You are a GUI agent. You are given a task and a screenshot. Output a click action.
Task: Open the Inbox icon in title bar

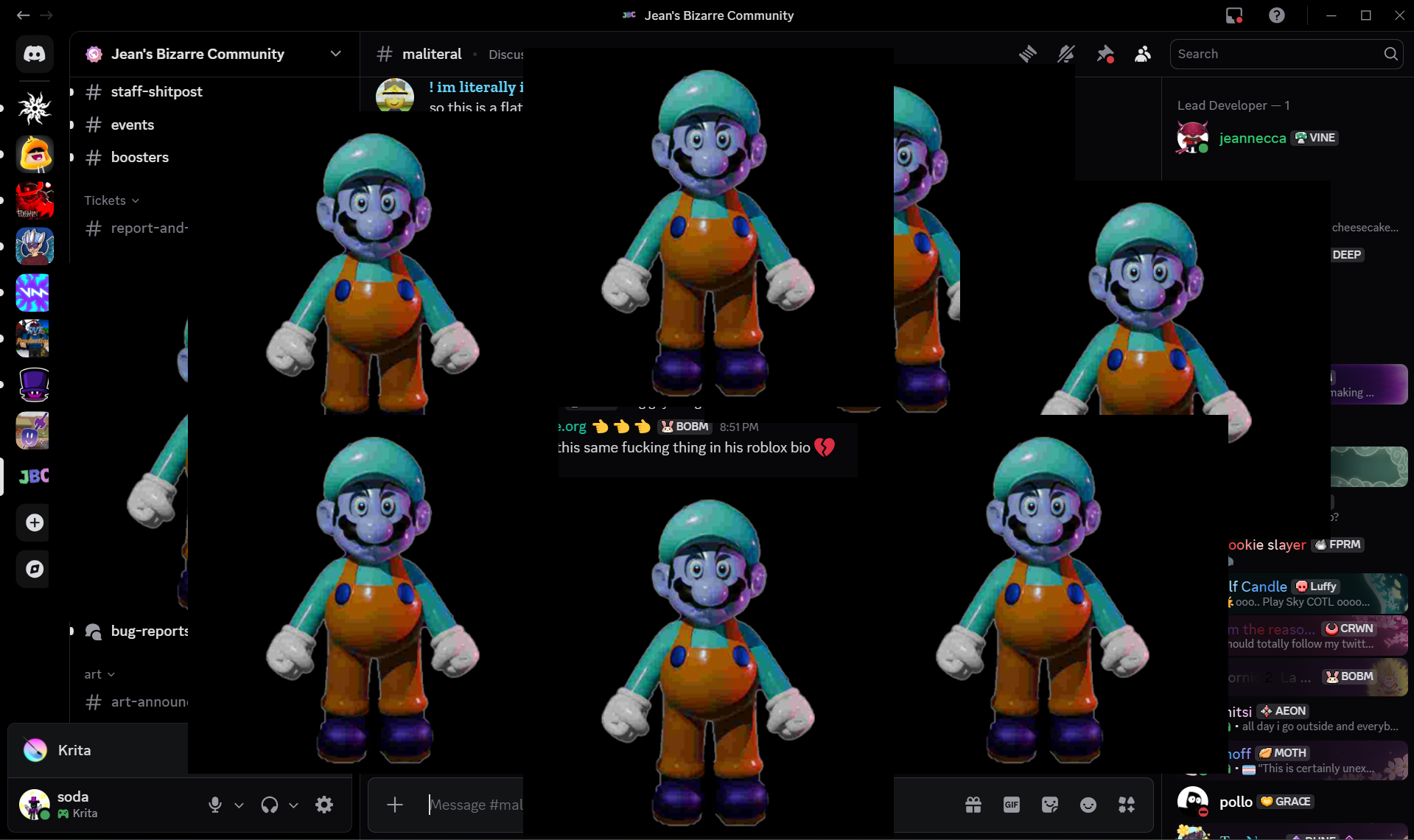(x=1234, y=15)
